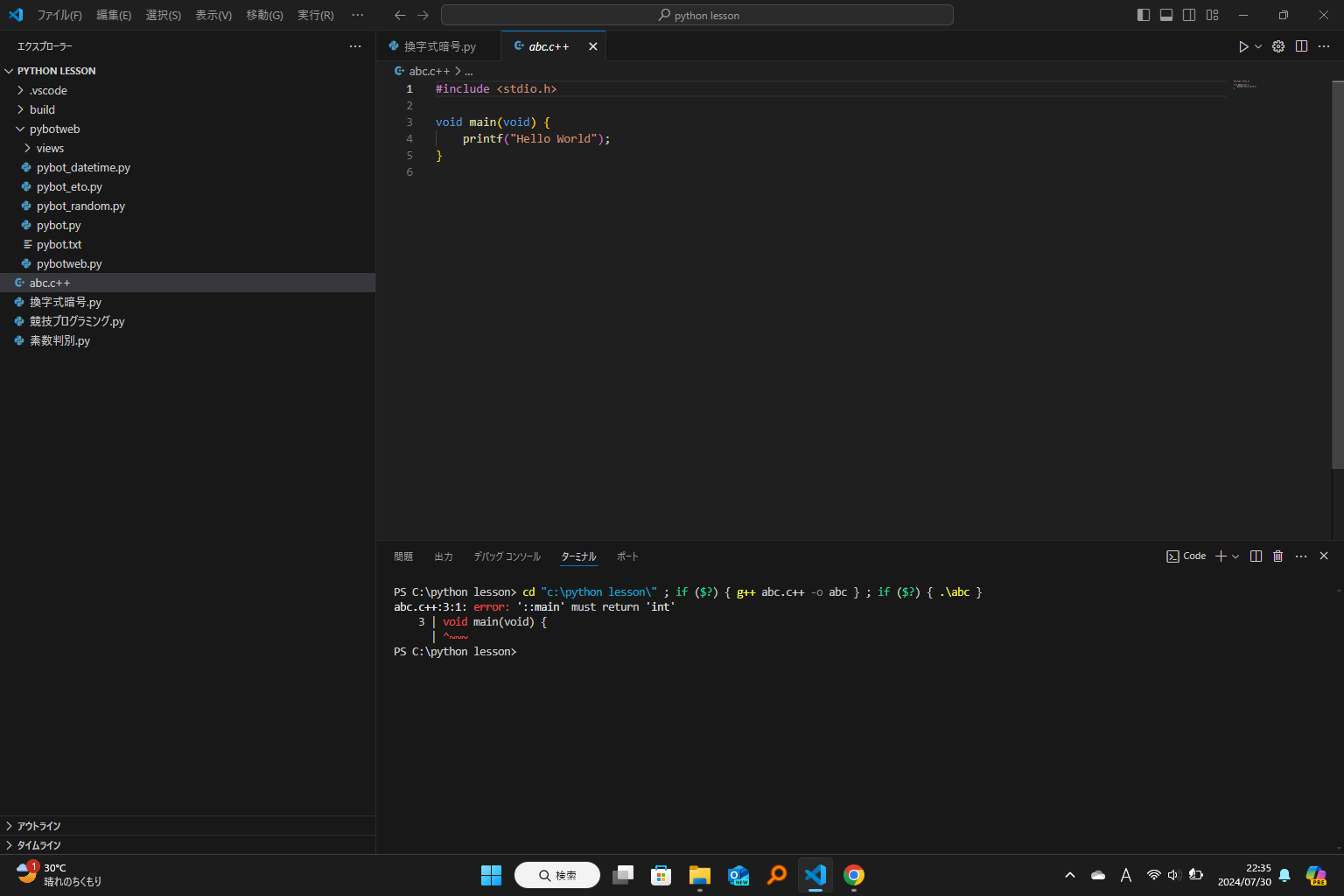Open the 表示(V) menu
This screenshot has height=896, width=1344.
click(213, 15)
